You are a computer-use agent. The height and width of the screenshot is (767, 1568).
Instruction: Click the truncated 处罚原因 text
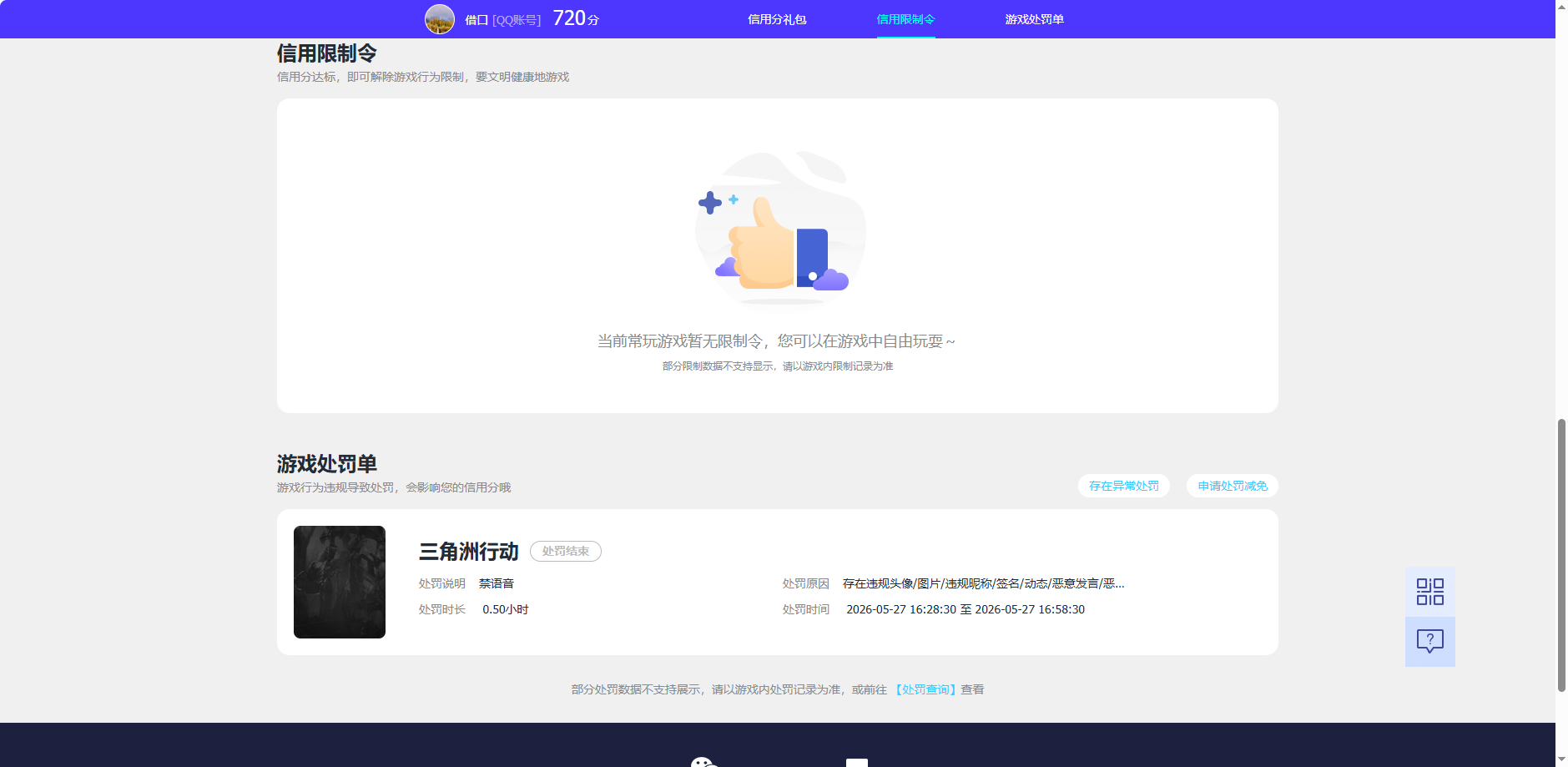[x=984, y=583]
